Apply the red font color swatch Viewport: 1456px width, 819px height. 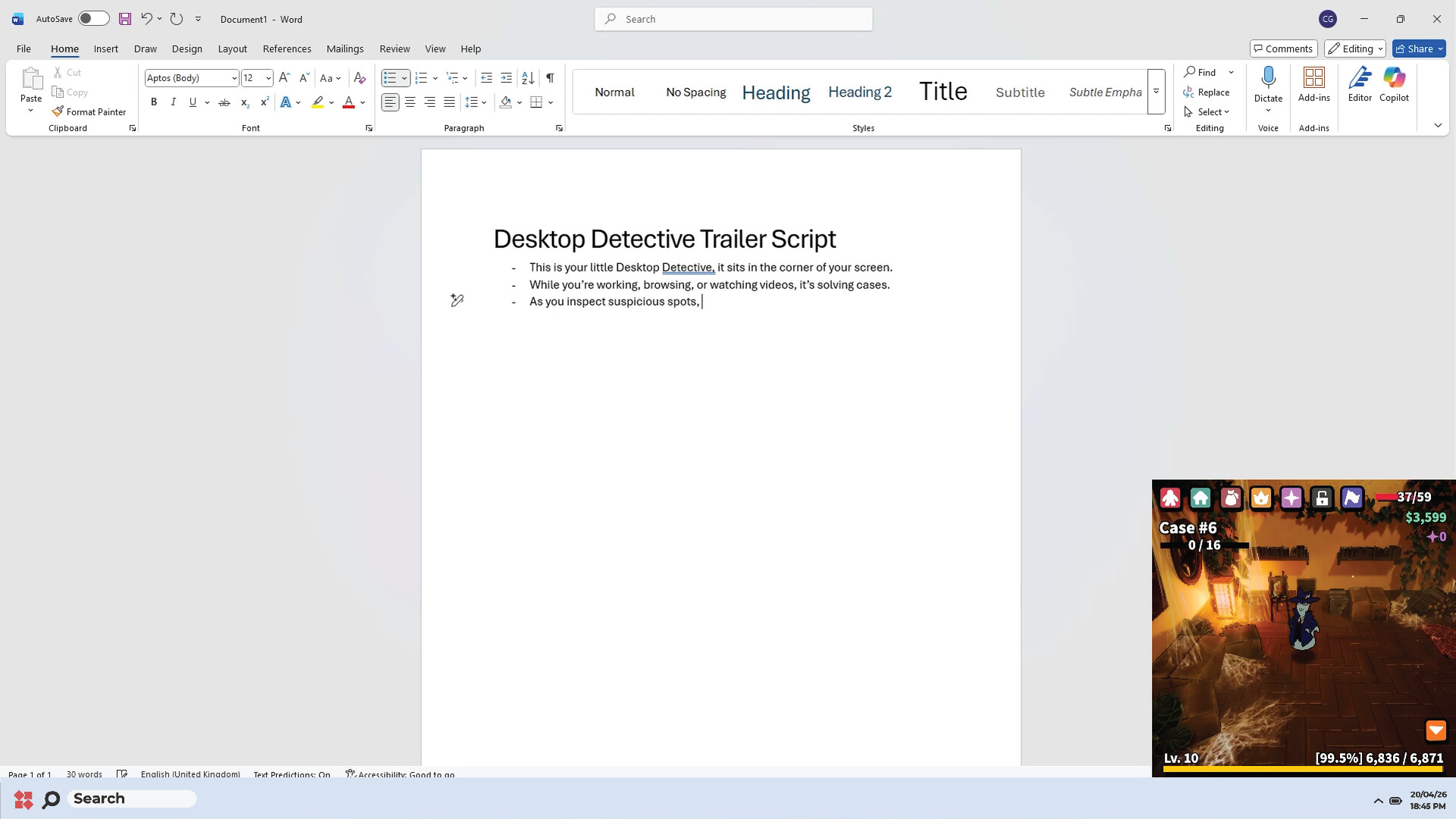pos(349,102)
